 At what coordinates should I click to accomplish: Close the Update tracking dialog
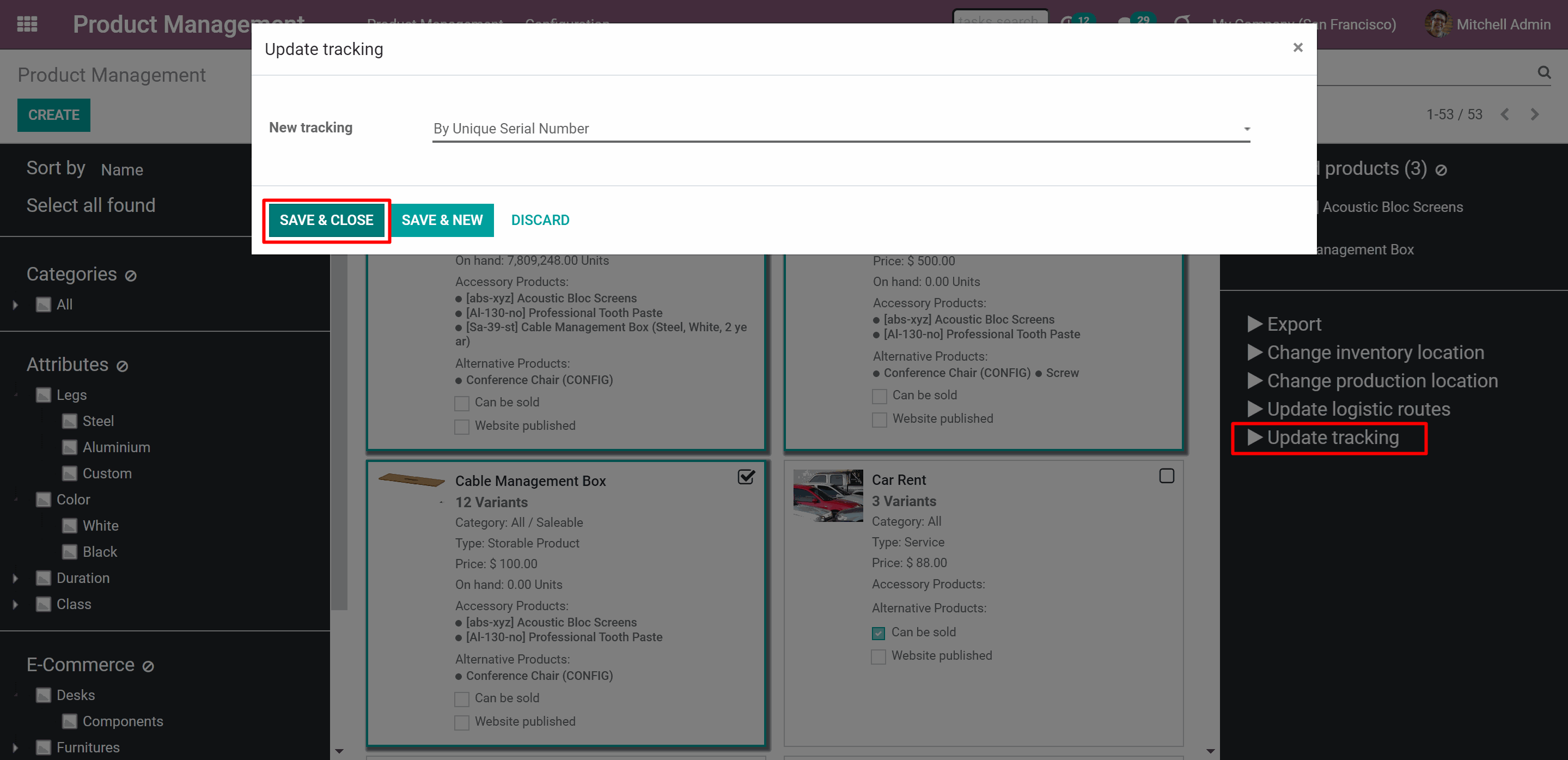1298,47
